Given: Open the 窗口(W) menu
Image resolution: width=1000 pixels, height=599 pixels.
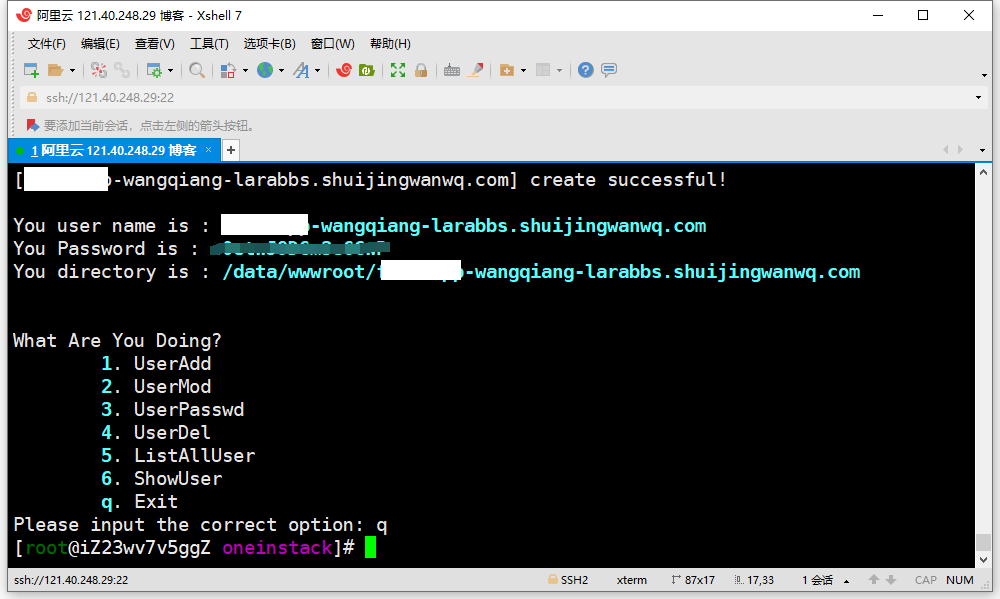Looking at the screenshot, I should coord(332,43).
